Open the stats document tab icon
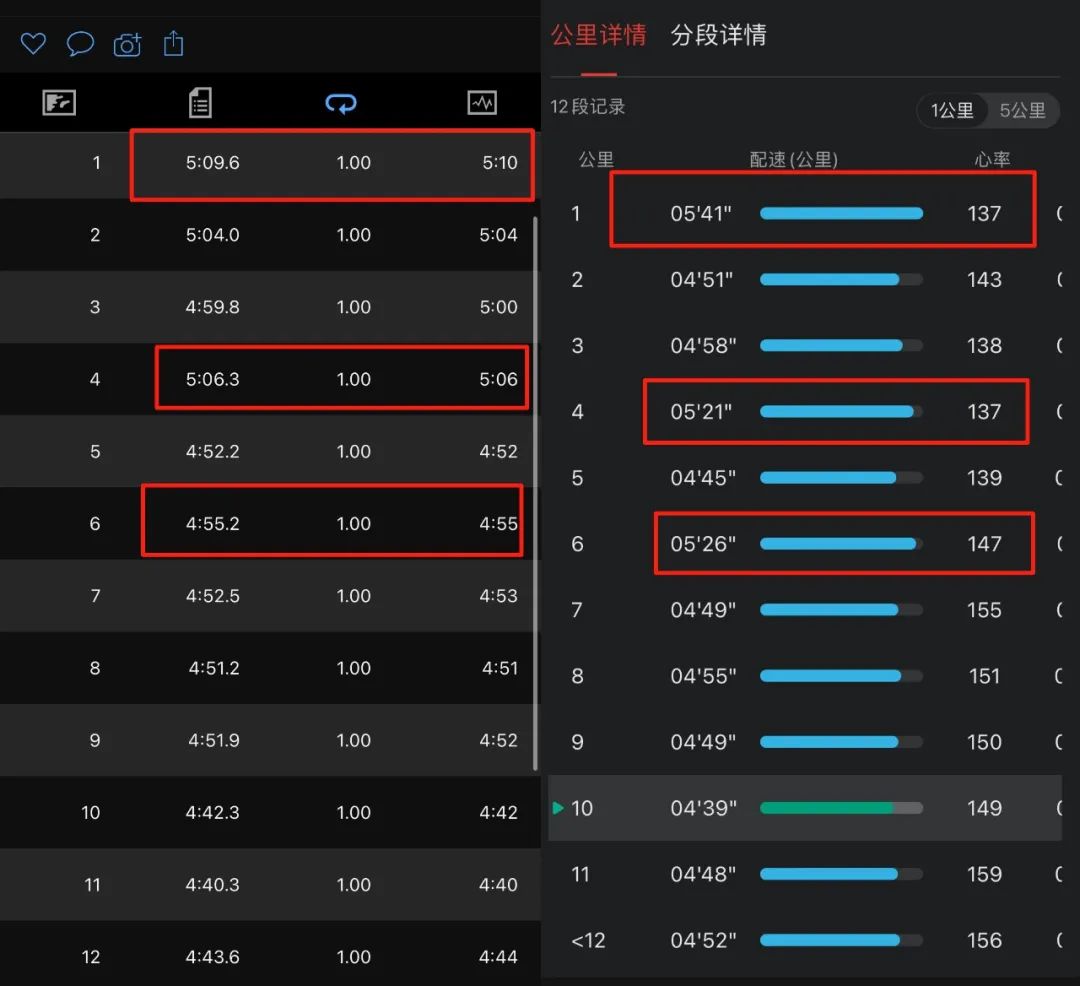The height and width of the screenshot is (986, 1080). coord(200,102)
